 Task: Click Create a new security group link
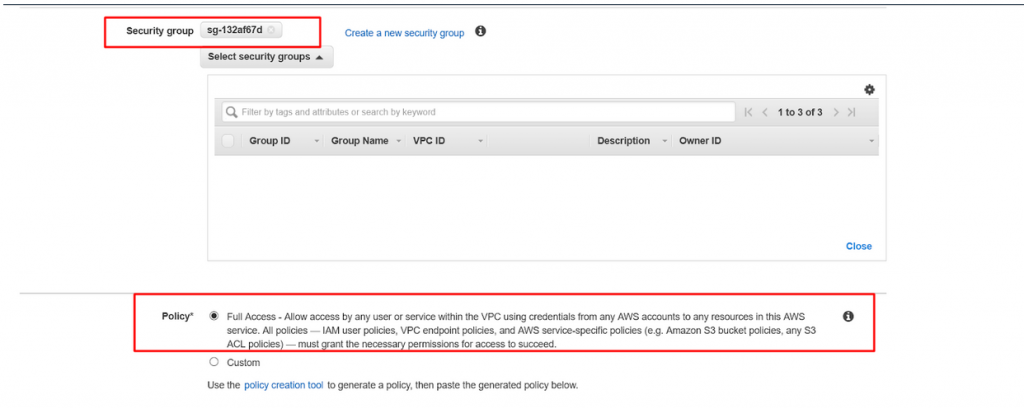(x=404, y=33)
